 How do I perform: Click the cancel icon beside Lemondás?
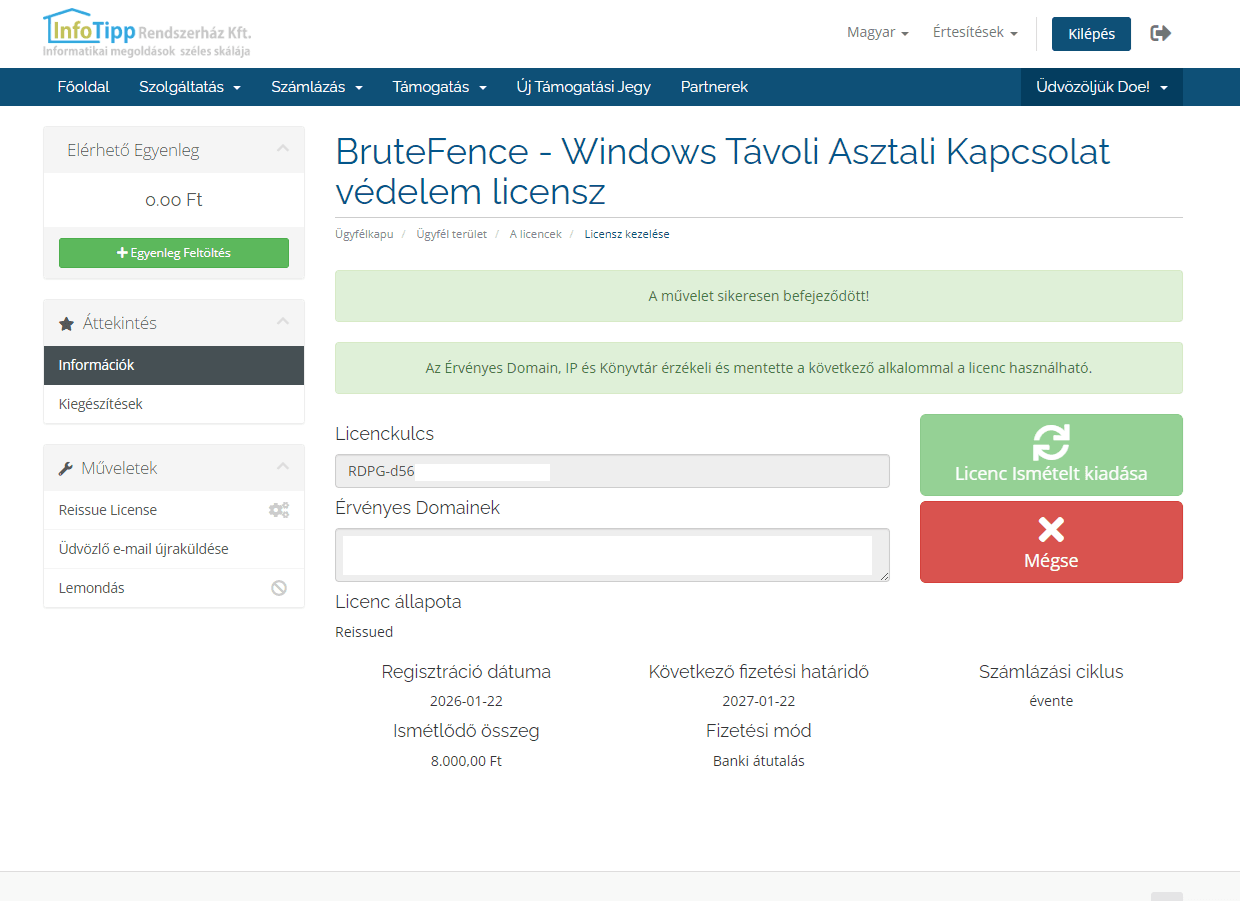tap(278, 588)
